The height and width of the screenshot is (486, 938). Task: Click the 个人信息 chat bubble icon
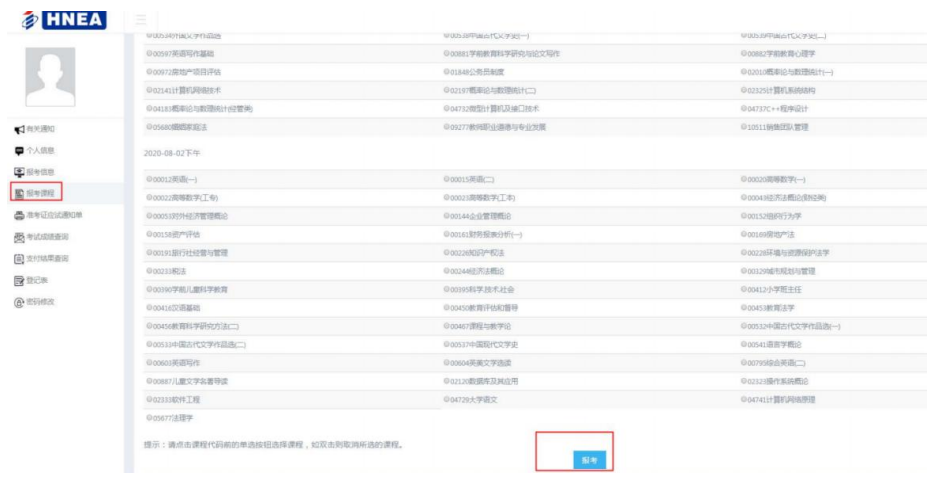[18, 150]
